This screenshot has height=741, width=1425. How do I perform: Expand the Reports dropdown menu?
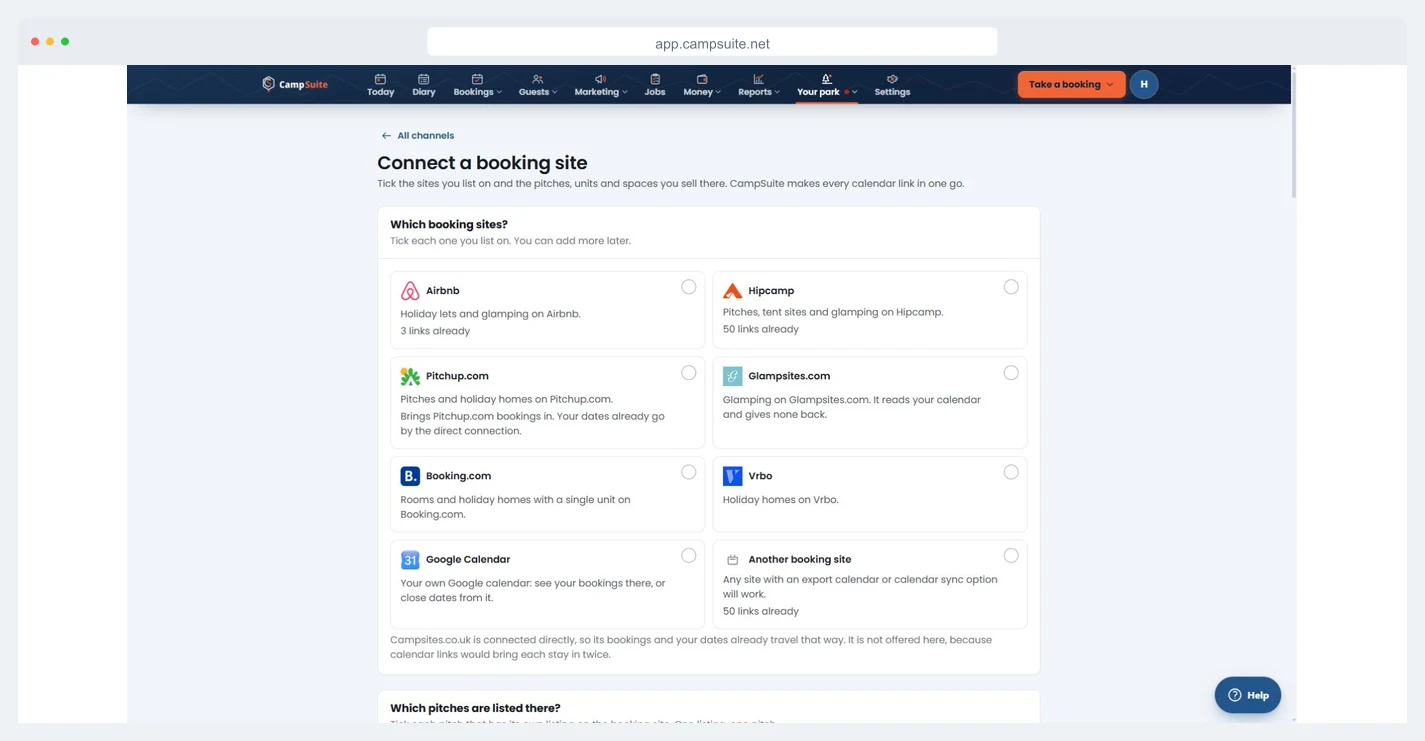759,85
